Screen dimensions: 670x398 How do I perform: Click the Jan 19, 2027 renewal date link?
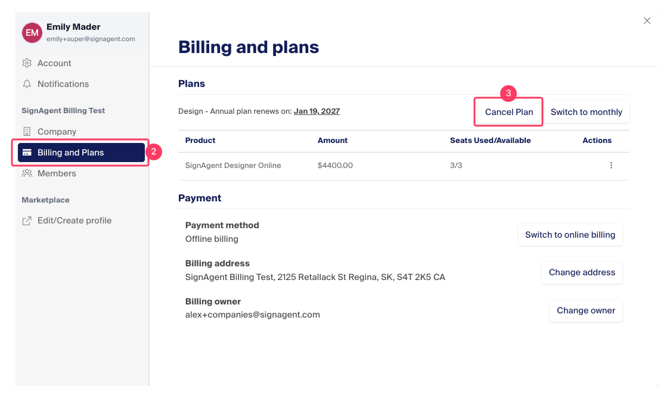317,111
